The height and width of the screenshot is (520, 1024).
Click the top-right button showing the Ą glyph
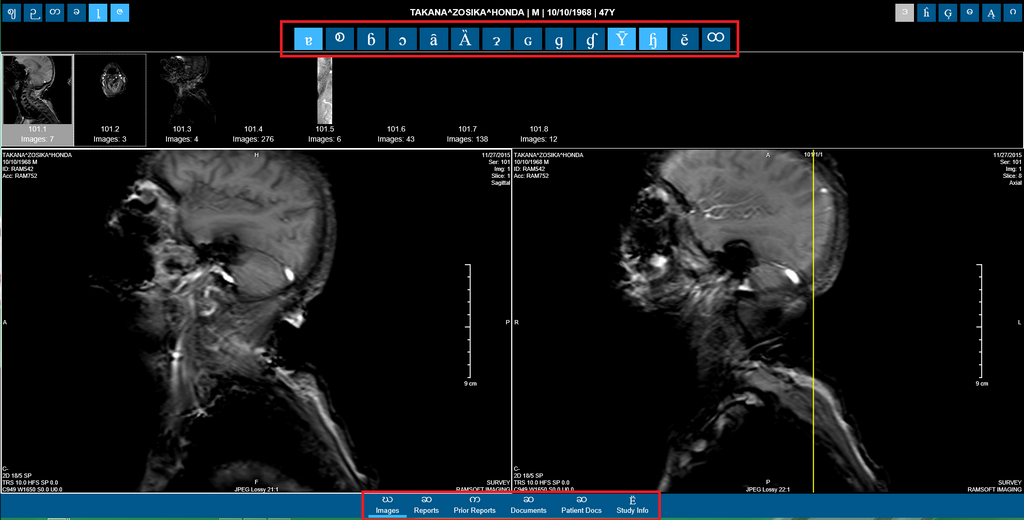coord(988,12)
